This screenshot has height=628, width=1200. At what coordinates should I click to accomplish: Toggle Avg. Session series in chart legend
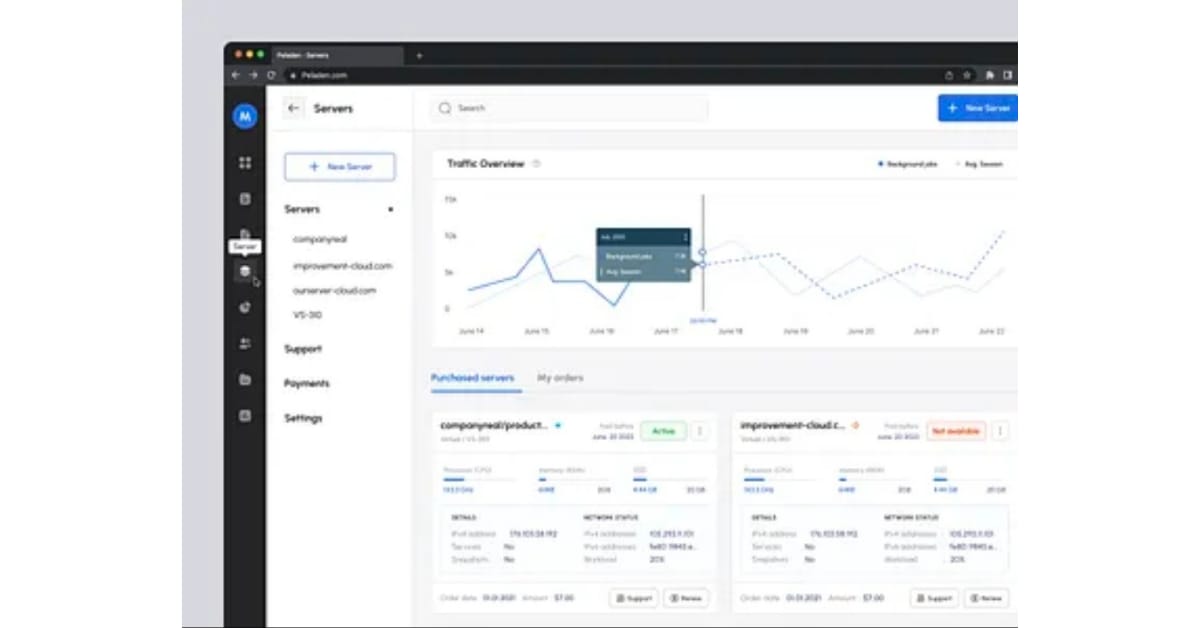pos(981,164)
